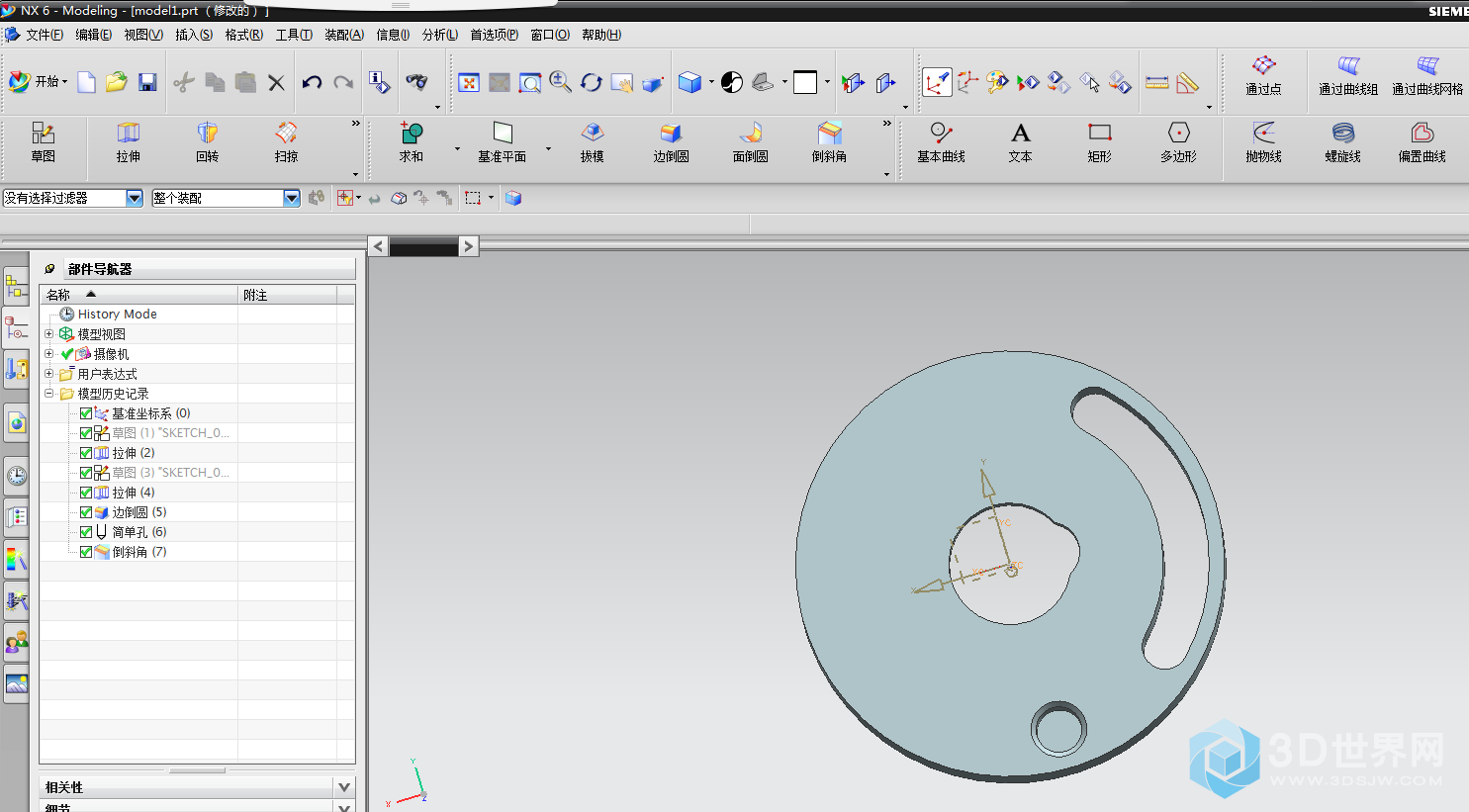Uncheck 草图 (3) SKETCH checkbox
This screenshot has width=1469, height=812.
[x=86, y=473]
